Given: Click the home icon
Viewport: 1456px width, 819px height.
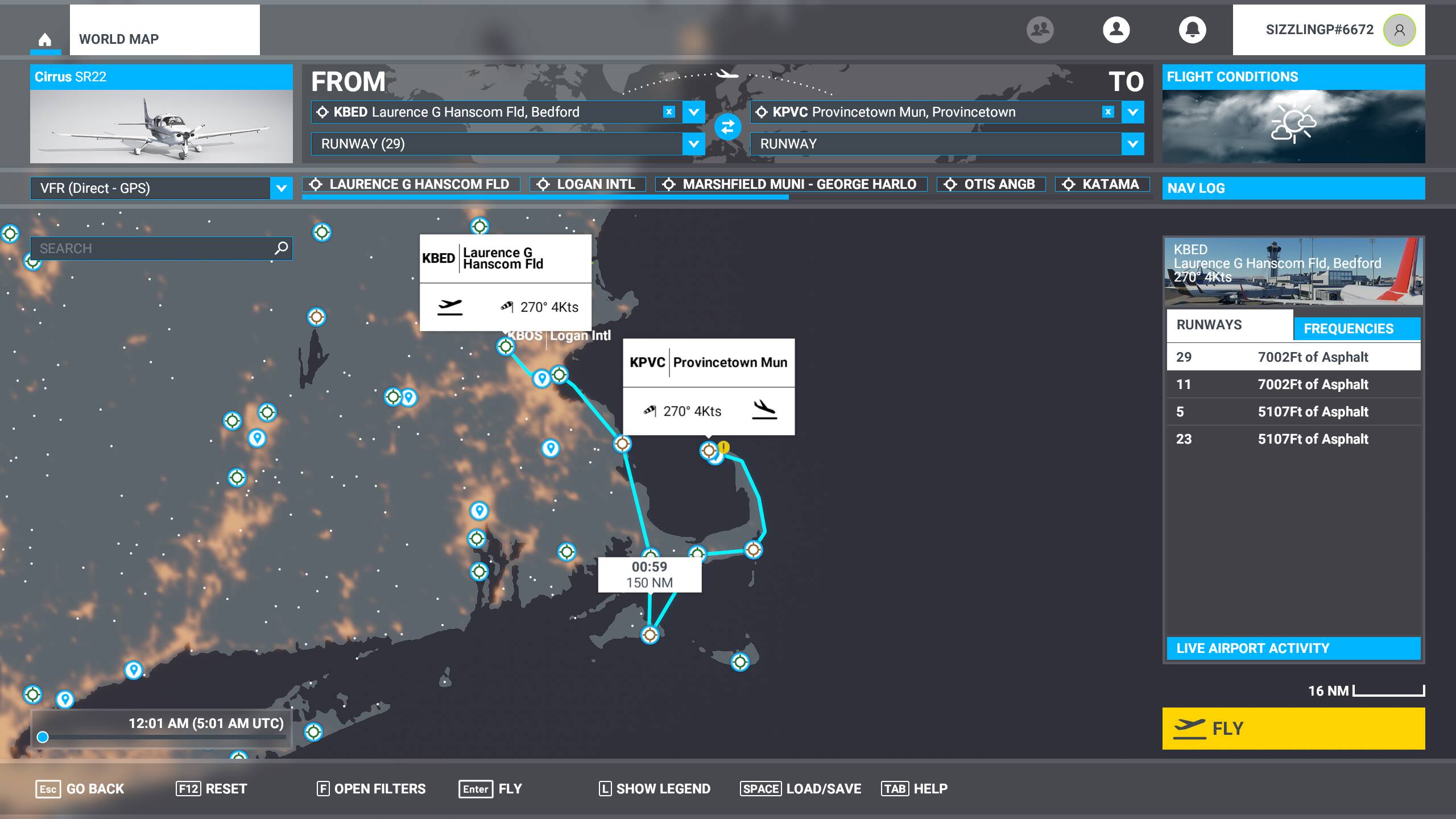Looking at the screenshot, I should [x=45, y=39].
